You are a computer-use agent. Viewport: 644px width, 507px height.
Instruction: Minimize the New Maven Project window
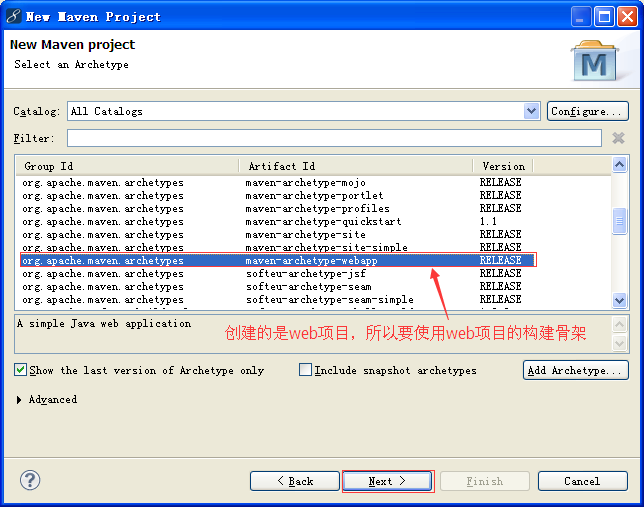(580, 17)
